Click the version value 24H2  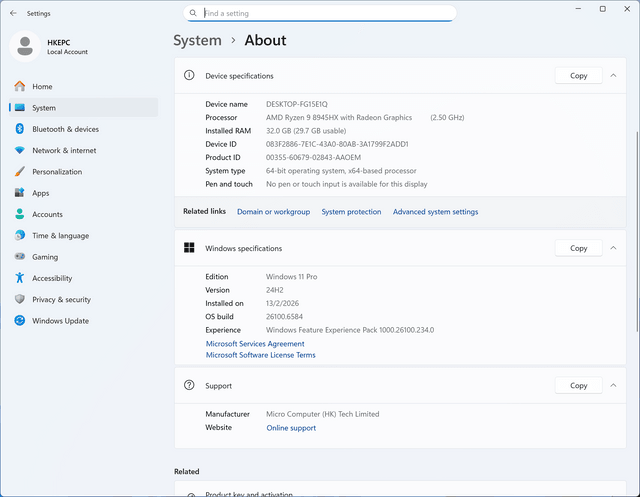(x=275, y=290)
